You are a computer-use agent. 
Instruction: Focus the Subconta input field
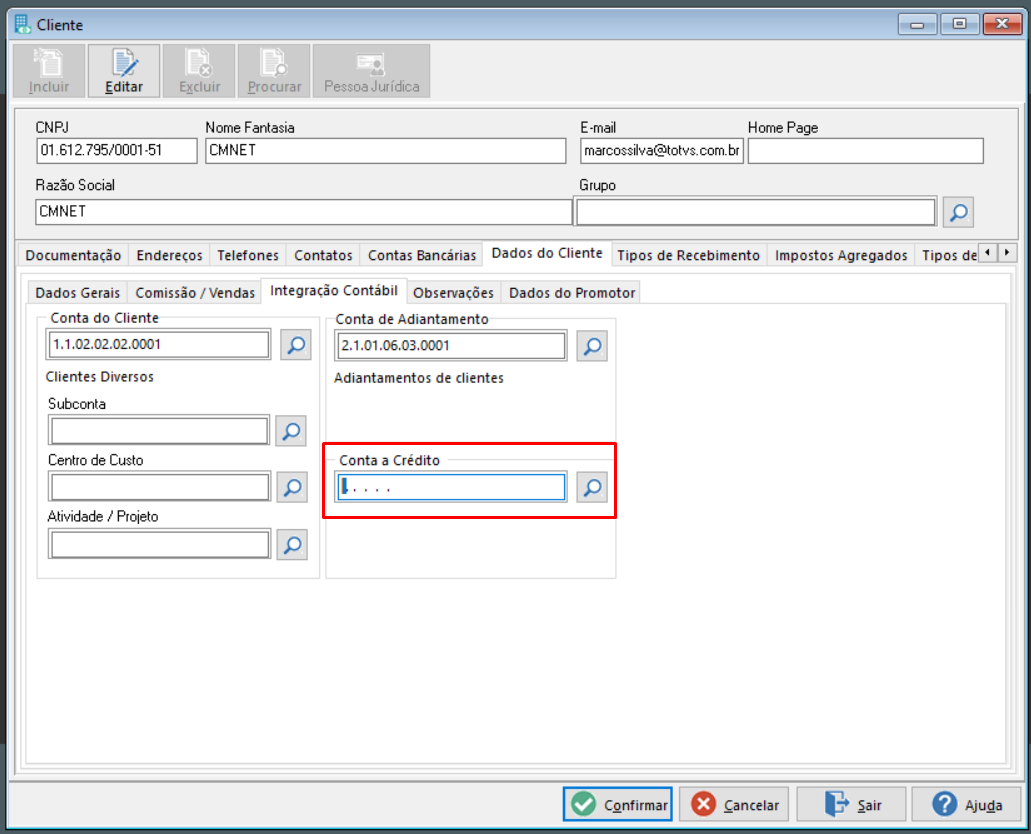pyautogui.click(x=159, y=431)
